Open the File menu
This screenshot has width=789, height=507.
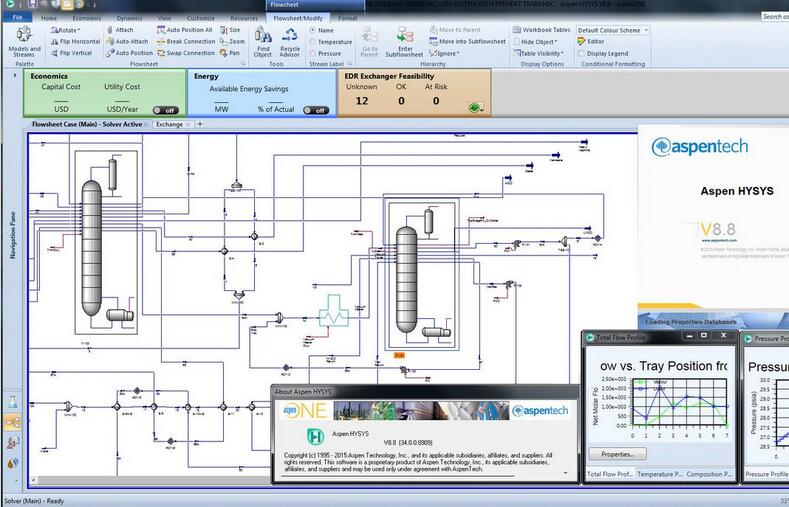coord(17,17)
